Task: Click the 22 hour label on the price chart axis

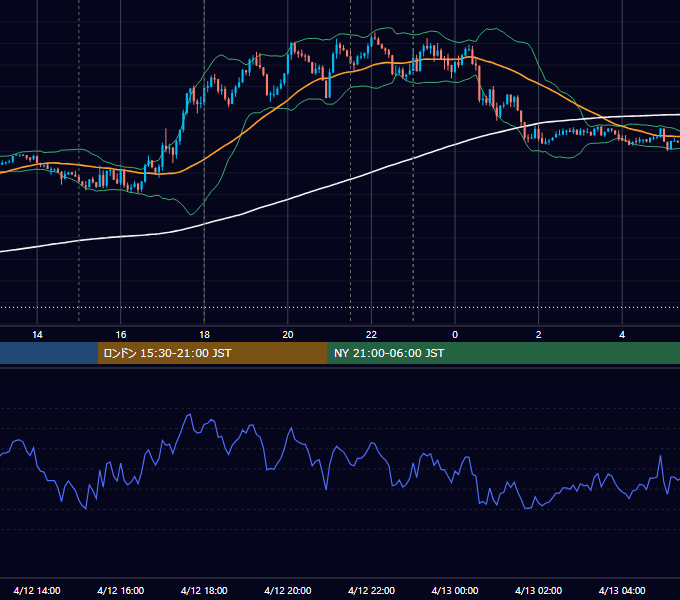Action: point(371,335)
